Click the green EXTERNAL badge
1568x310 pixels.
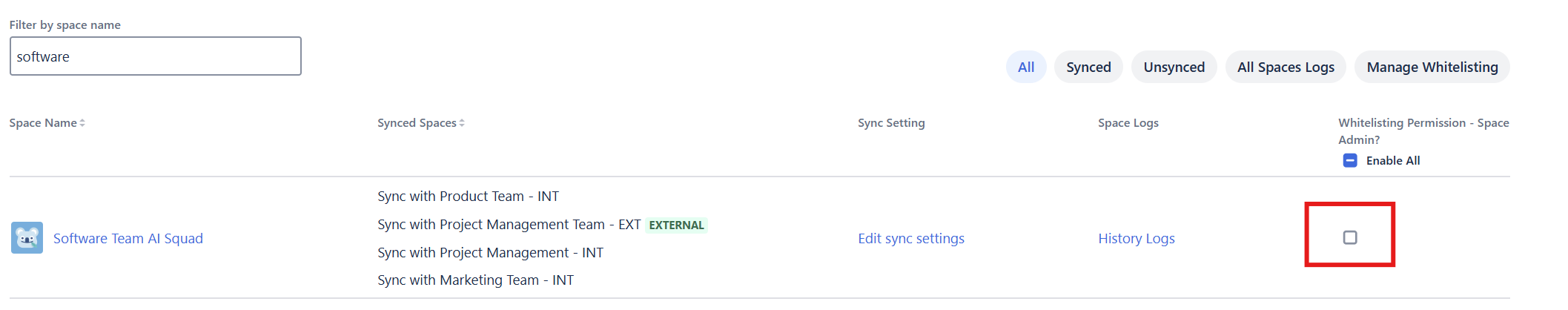tap(676, 225)
